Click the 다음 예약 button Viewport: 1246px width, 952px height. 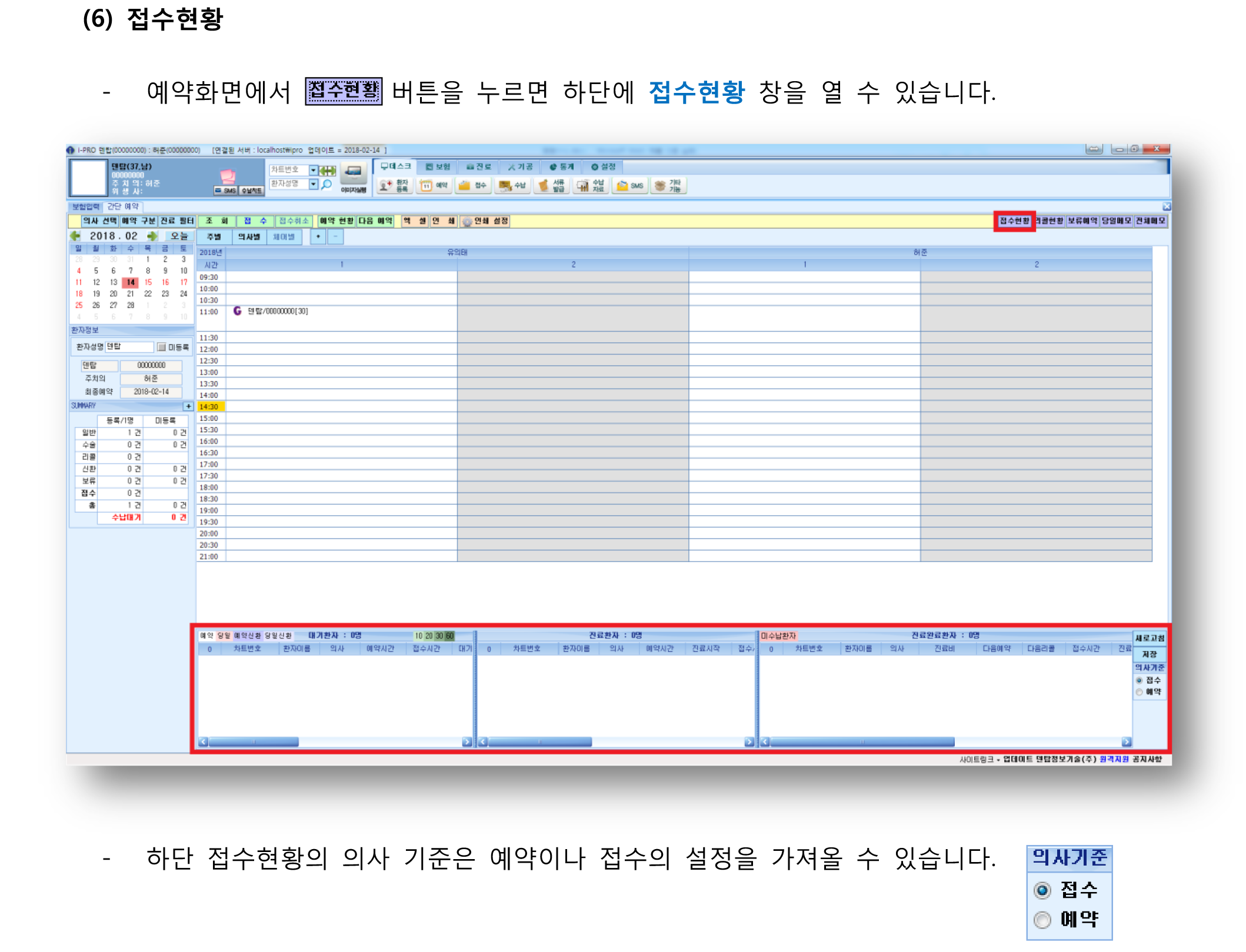[375, 221]
